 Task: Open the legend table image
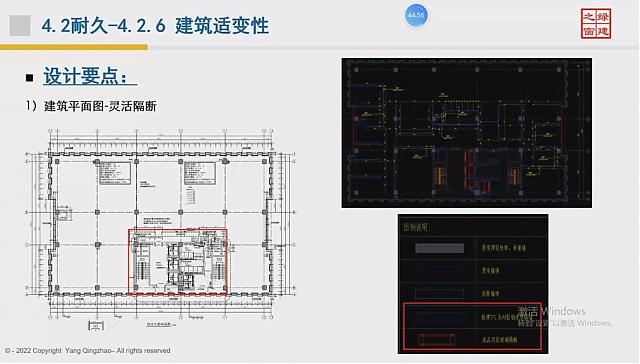coord(473,284)
